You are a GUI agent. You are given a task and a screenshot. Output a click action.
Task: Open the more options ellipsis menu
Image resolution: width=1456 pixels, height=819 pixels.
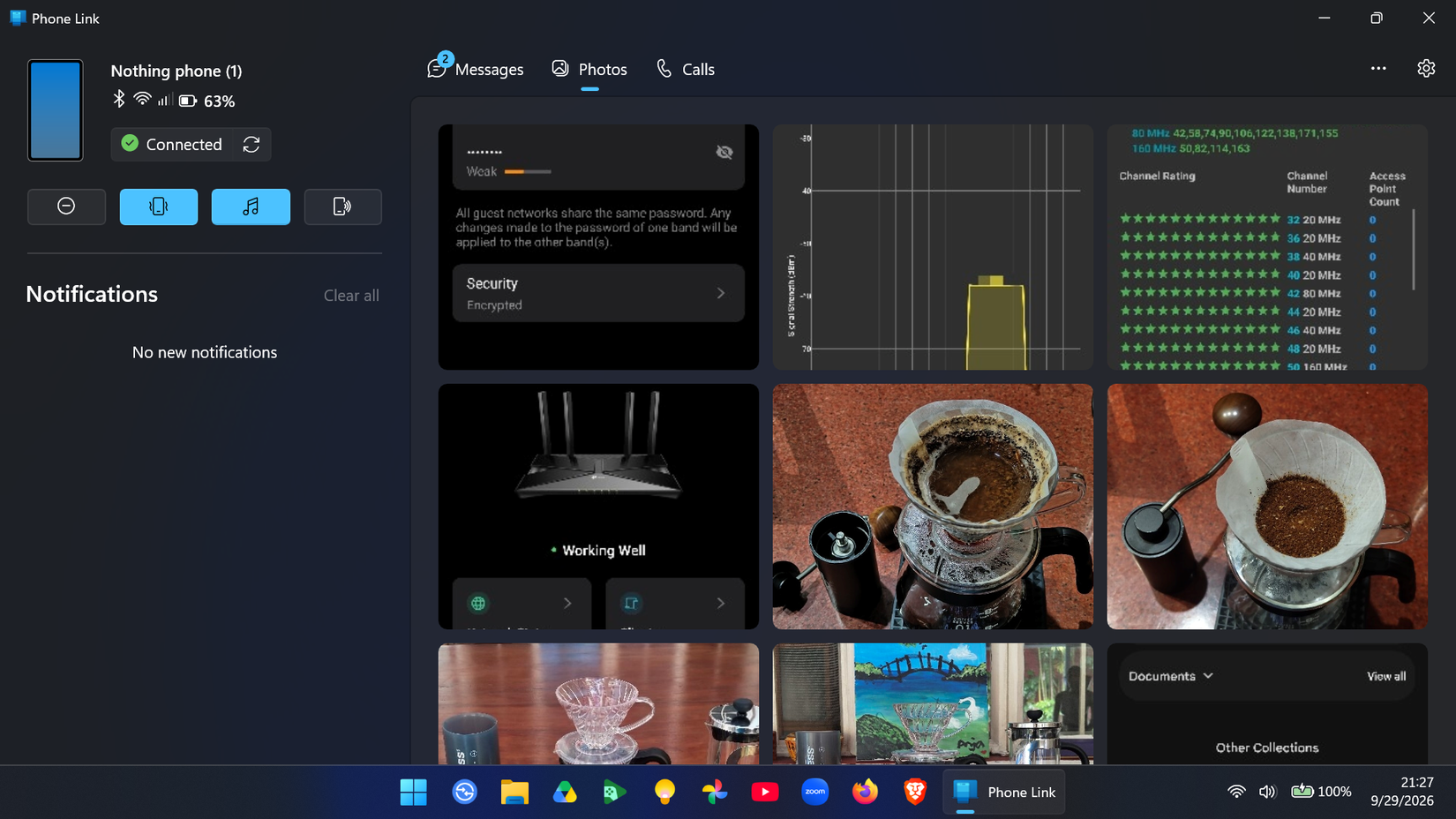[1378, 68]
